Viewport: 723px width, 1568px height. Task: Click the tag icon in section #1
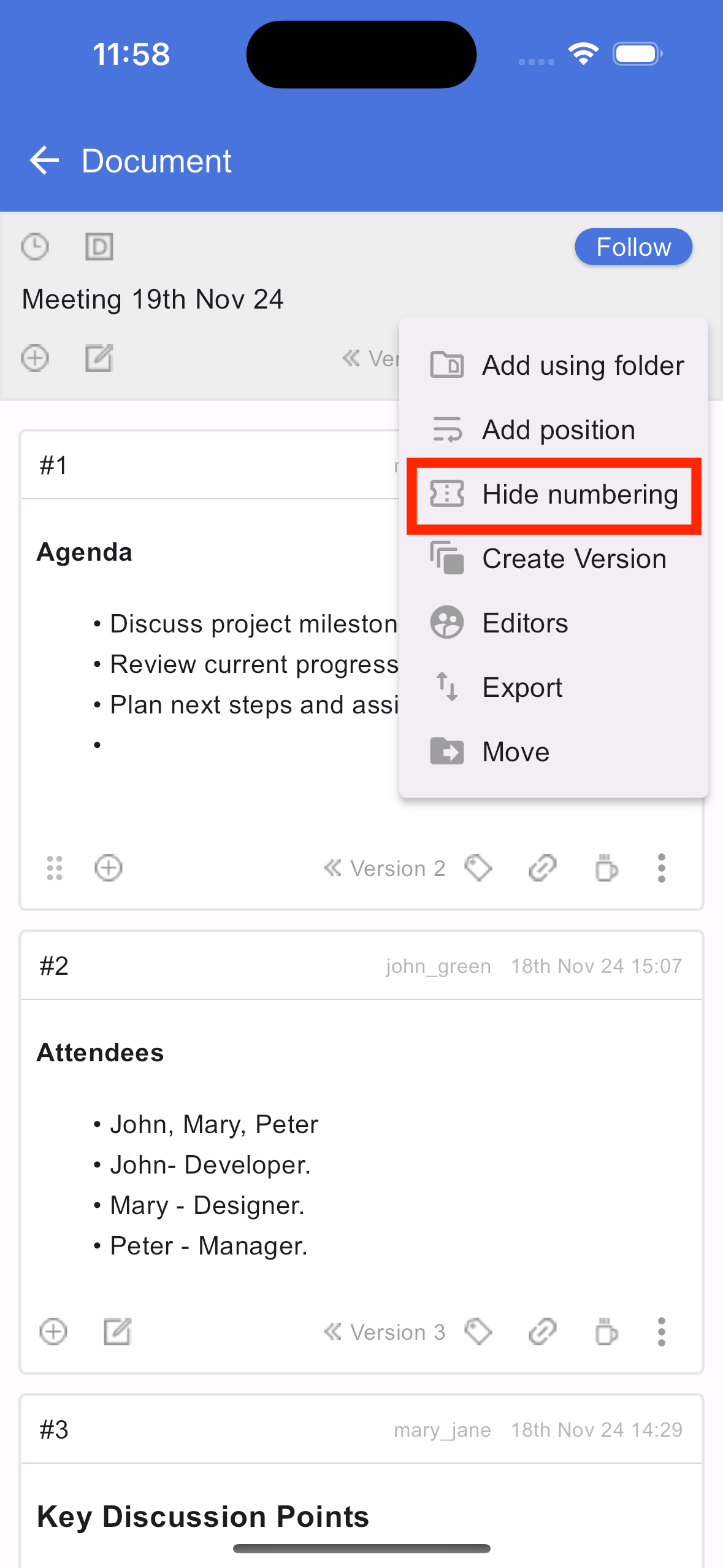(x=478, y=868)
